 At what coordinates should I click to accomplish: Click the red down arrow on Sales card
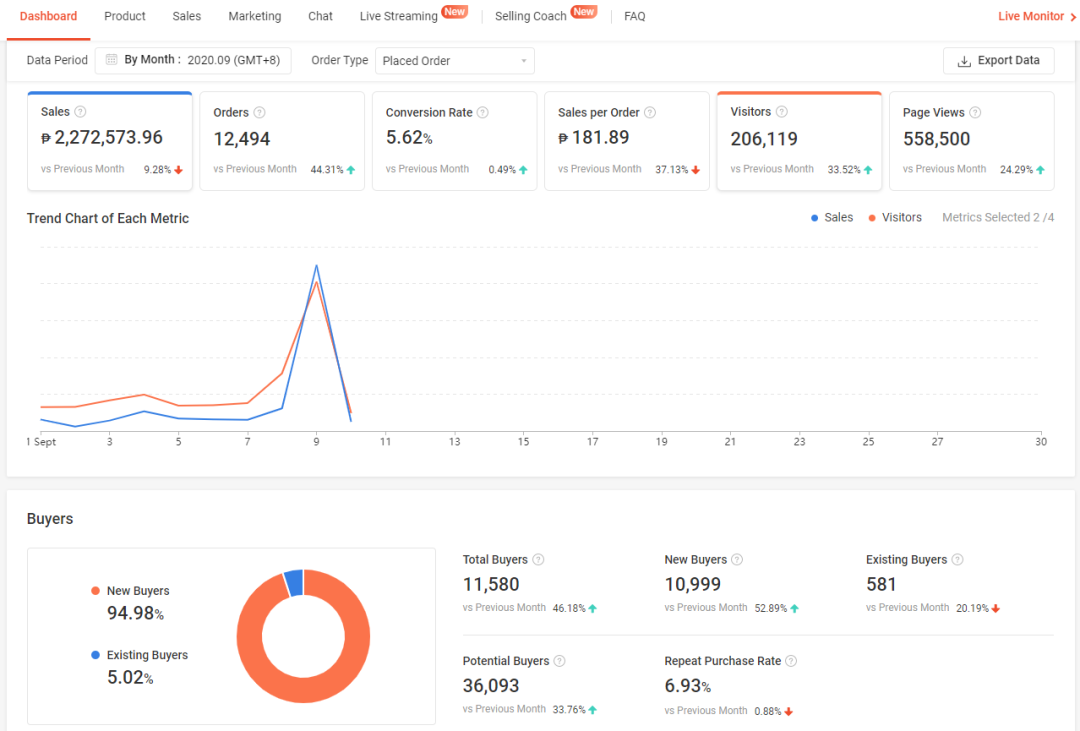click(x=178, y=169)
